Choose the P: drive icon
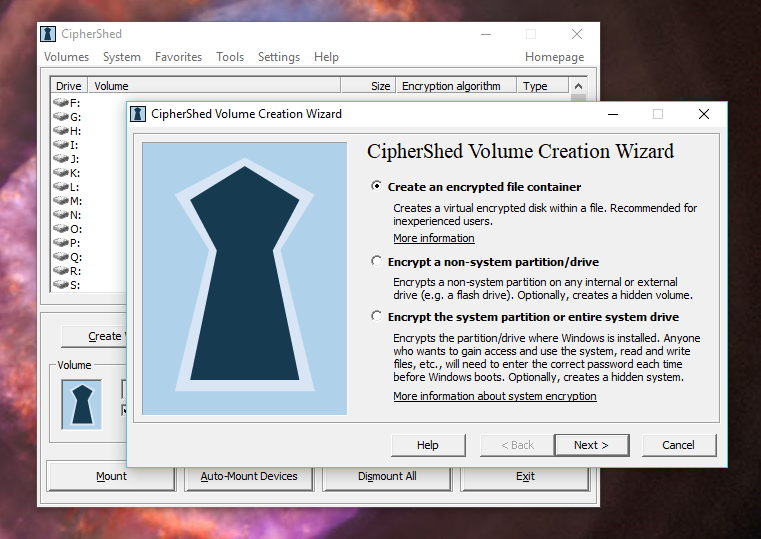The image size is (761, 539). pos(61,243)
